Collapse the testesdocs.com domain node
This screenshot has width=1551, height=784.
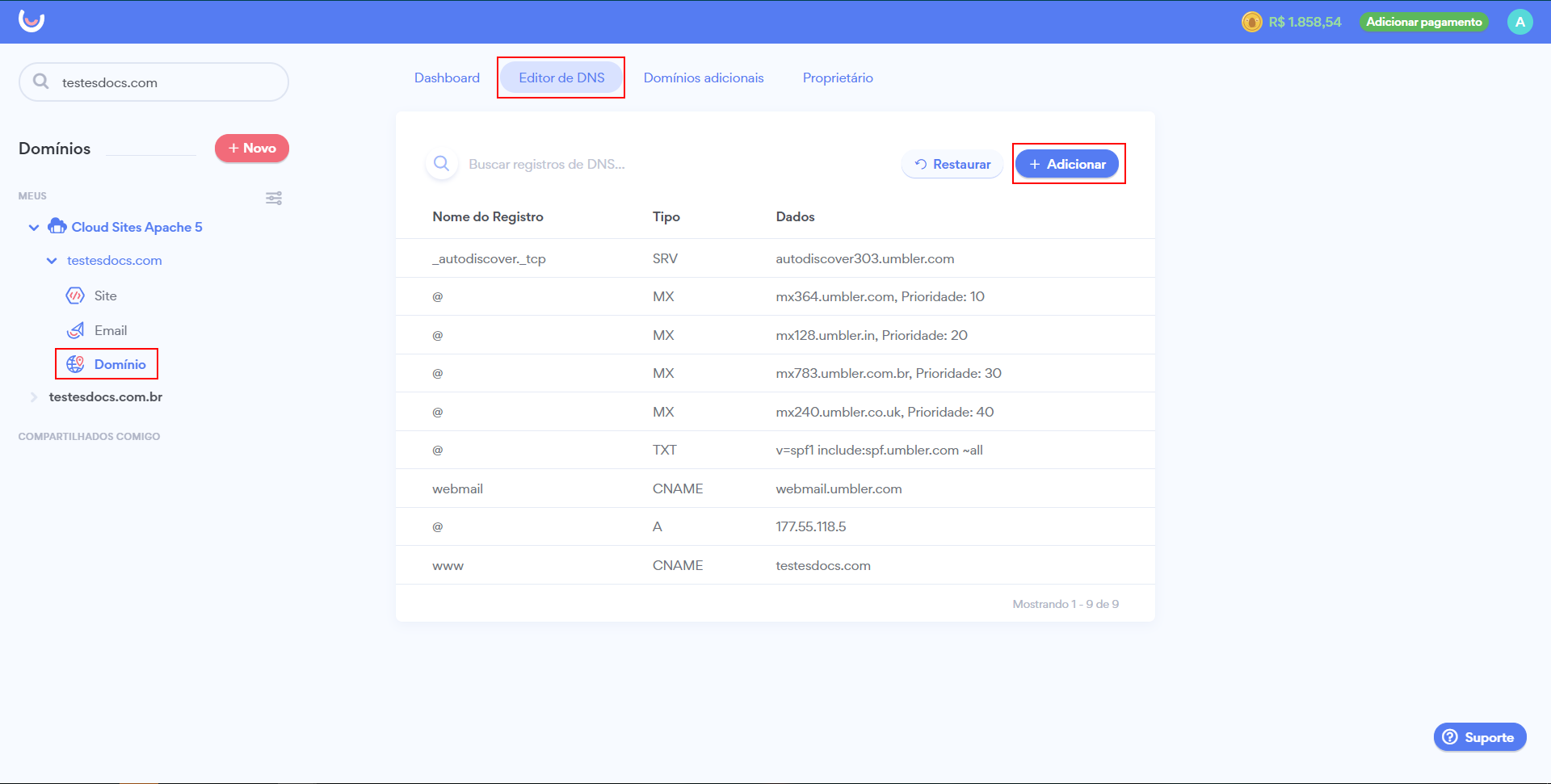52,261
